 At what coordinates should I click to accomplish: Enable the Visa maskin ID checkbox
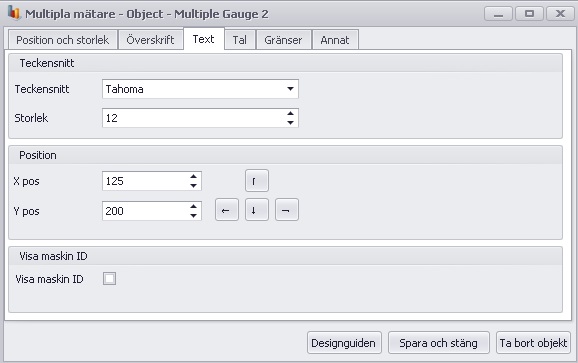click(x=109, y=279)
